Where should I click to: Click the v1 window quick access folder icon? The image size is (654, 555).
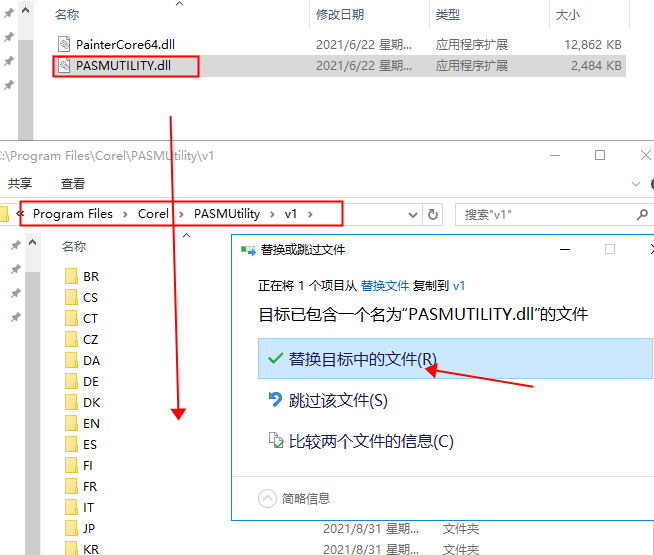[4, 214]
